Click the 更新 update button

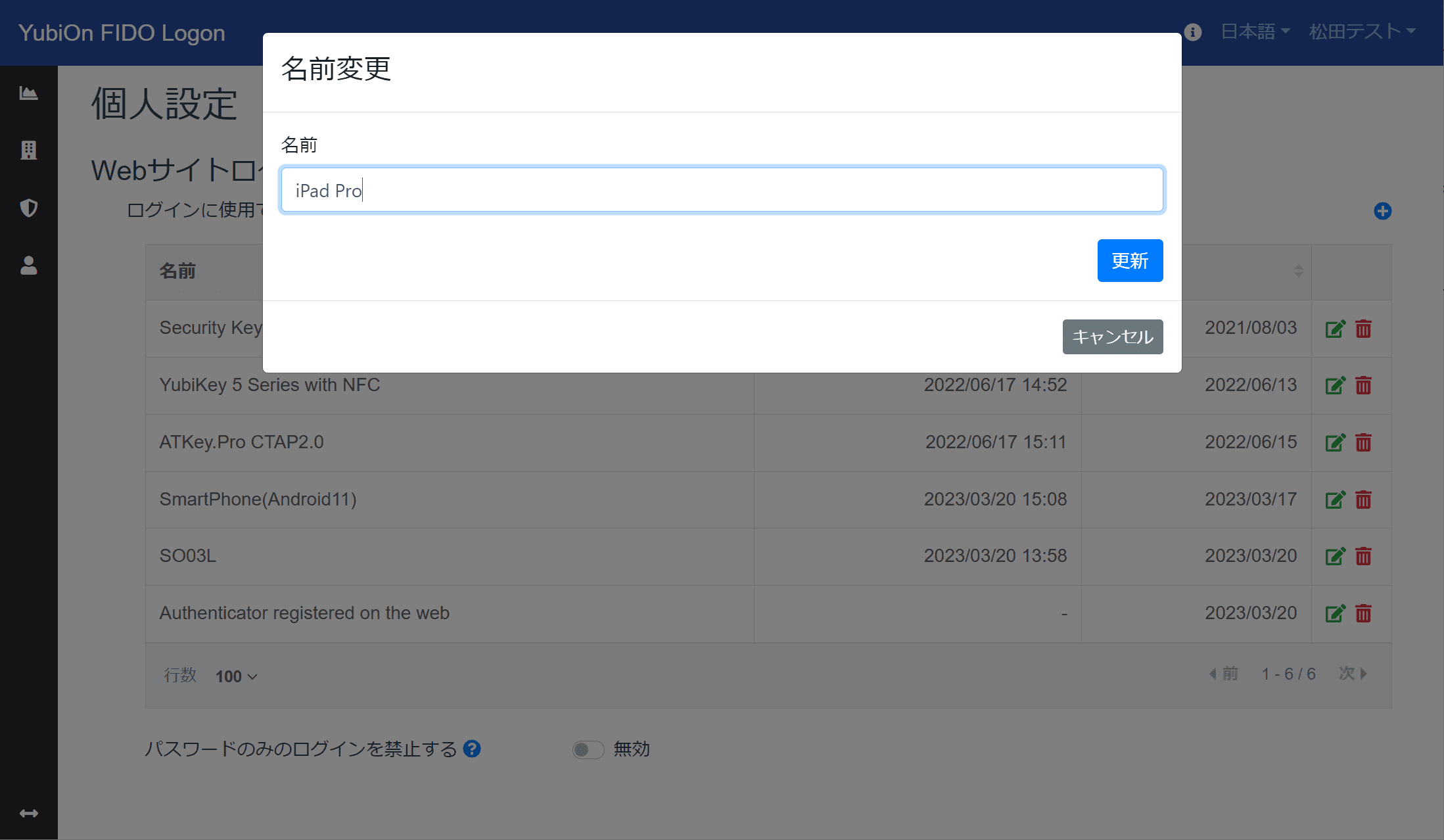pyautogui.click(x=1130, y=260)
